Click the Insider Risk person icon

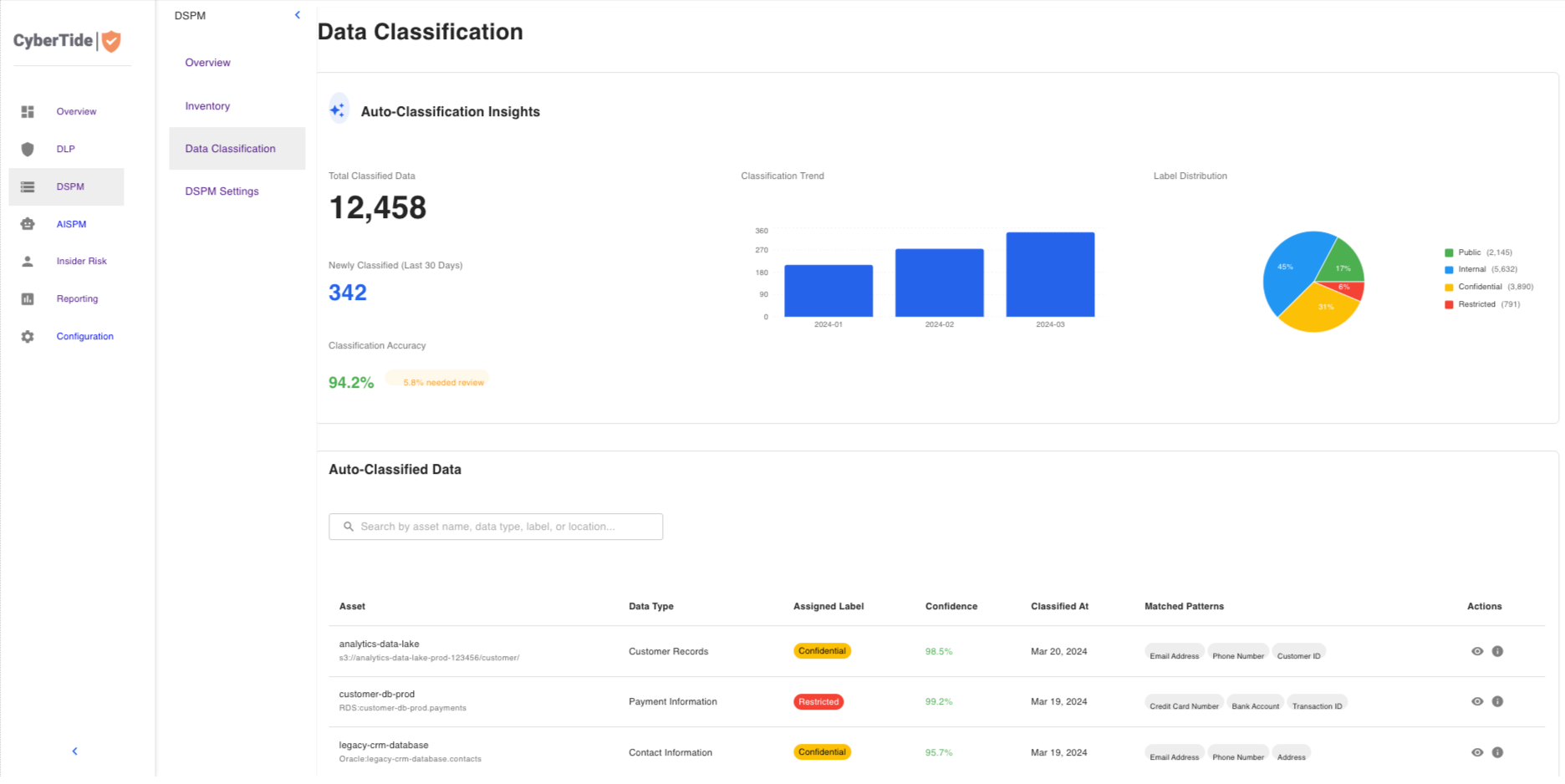click(x=28, y=262)
